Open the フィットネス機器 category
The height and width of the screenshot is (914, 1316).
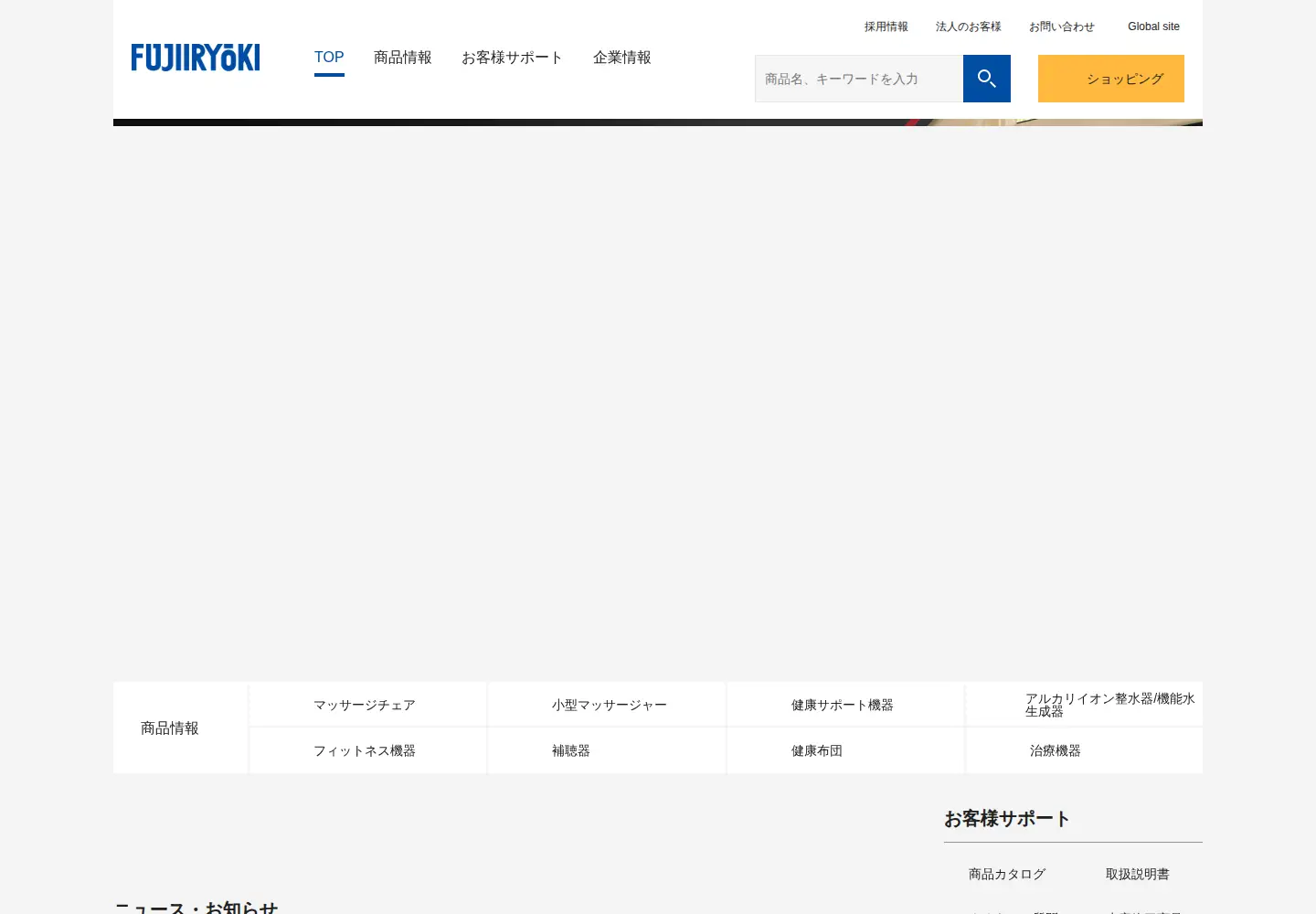(367, 750)
